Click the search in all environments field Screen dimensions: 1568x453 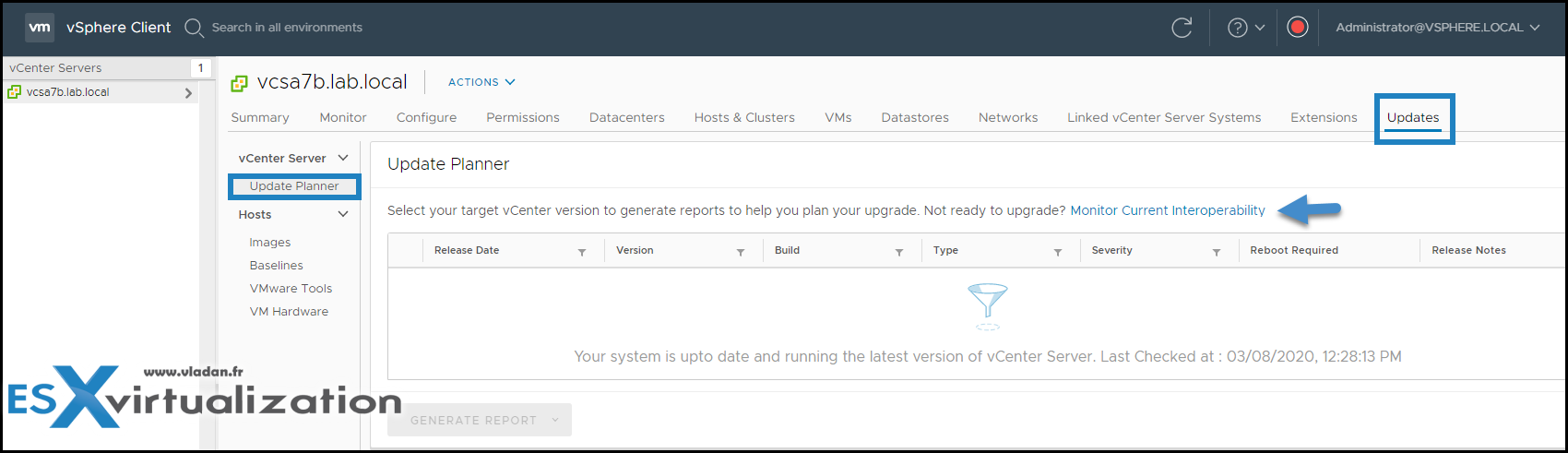pos(287,28)
